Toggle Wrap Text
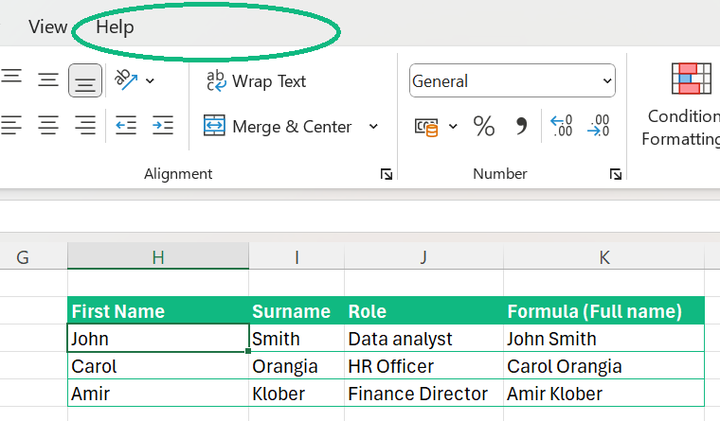This screenshot has height=421, width=720. pyautogui.click(x=256, y=81)
